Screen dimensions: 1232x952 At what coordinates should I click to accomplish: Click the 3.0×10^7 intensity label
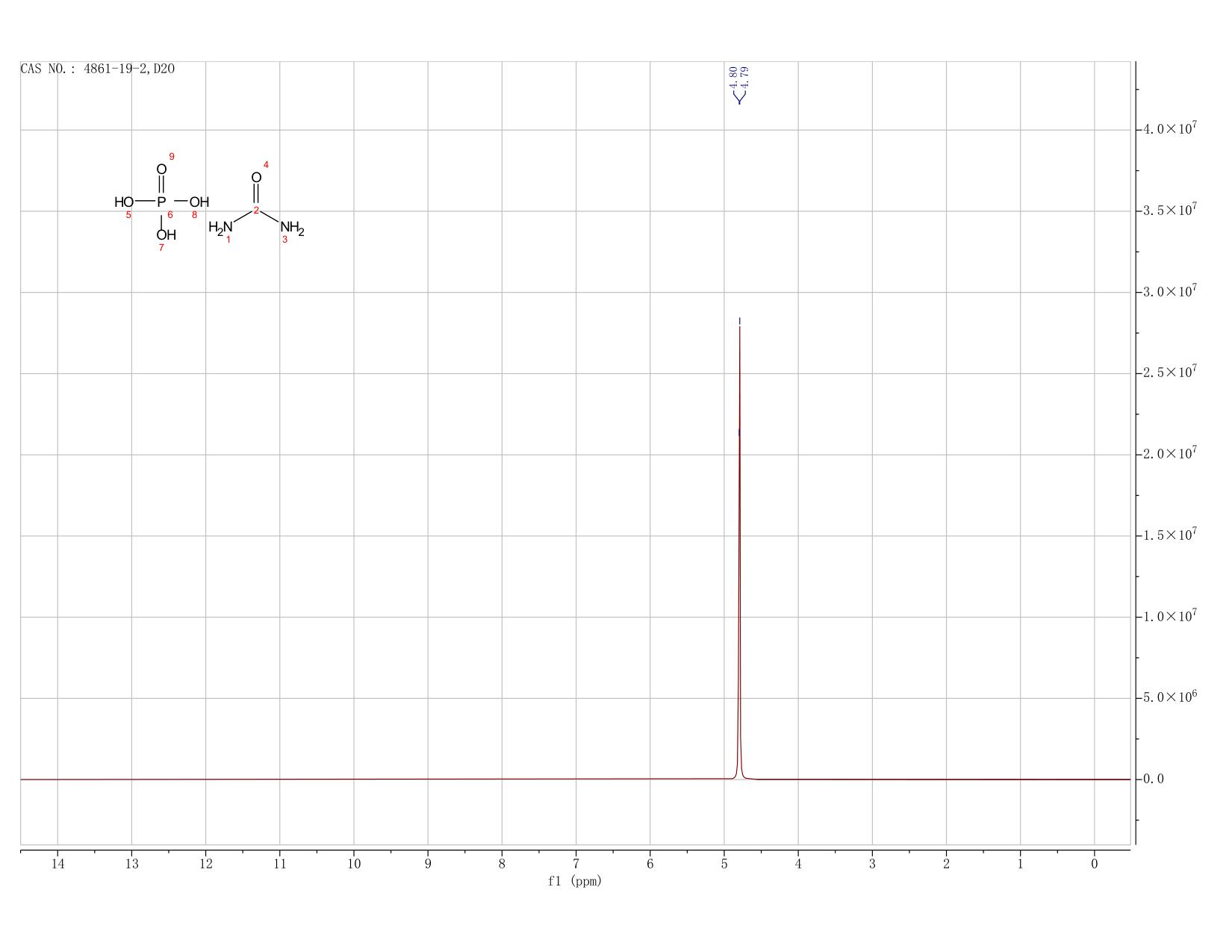[1170, 291]
